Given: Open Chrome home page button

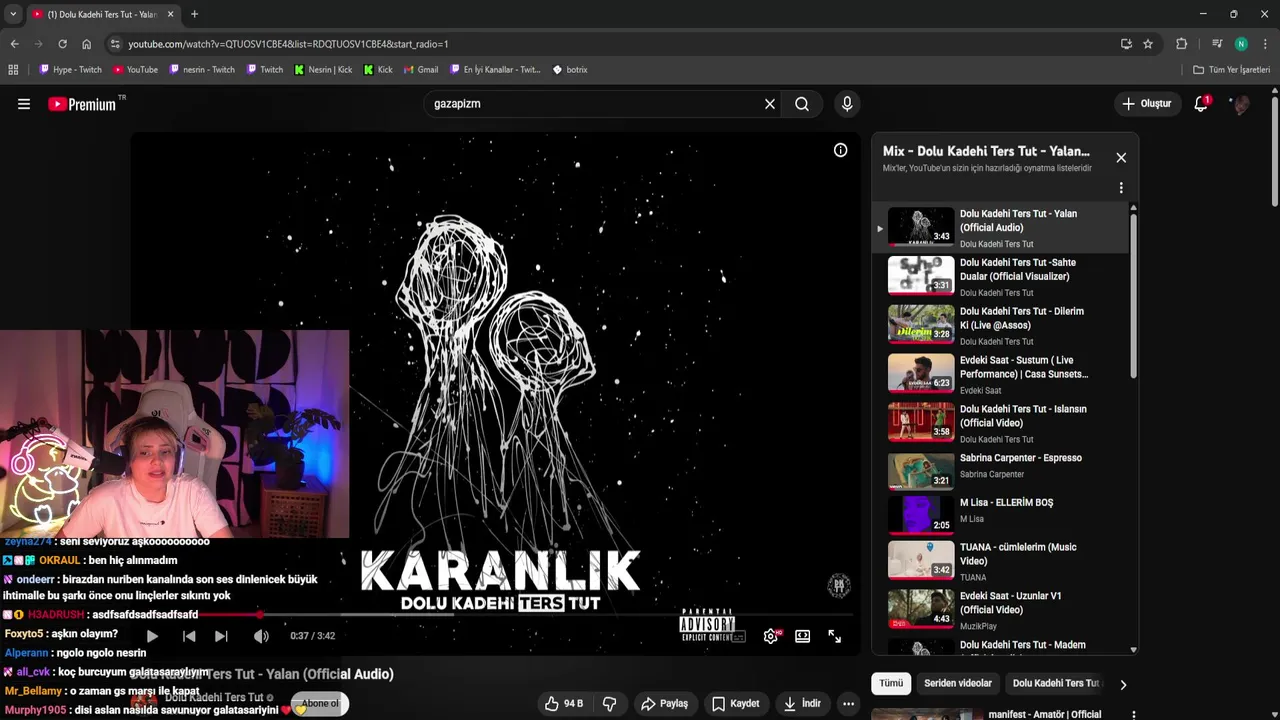Looking at the screenshot, I should tap(86, 44).
